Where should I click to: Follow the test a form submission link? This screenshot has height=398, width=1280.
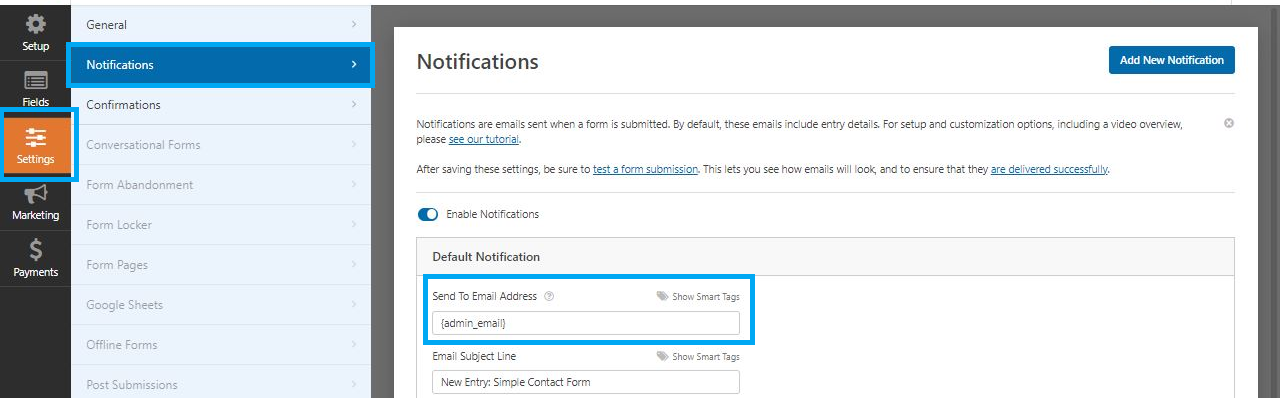[x=645, y=169]
